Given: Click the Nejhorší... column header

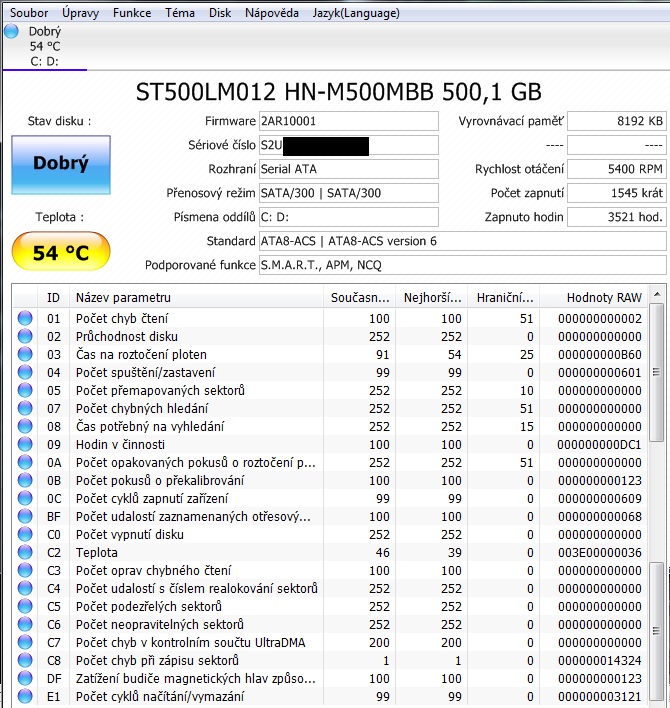Looking at the screenshot, I should point(432,298).
